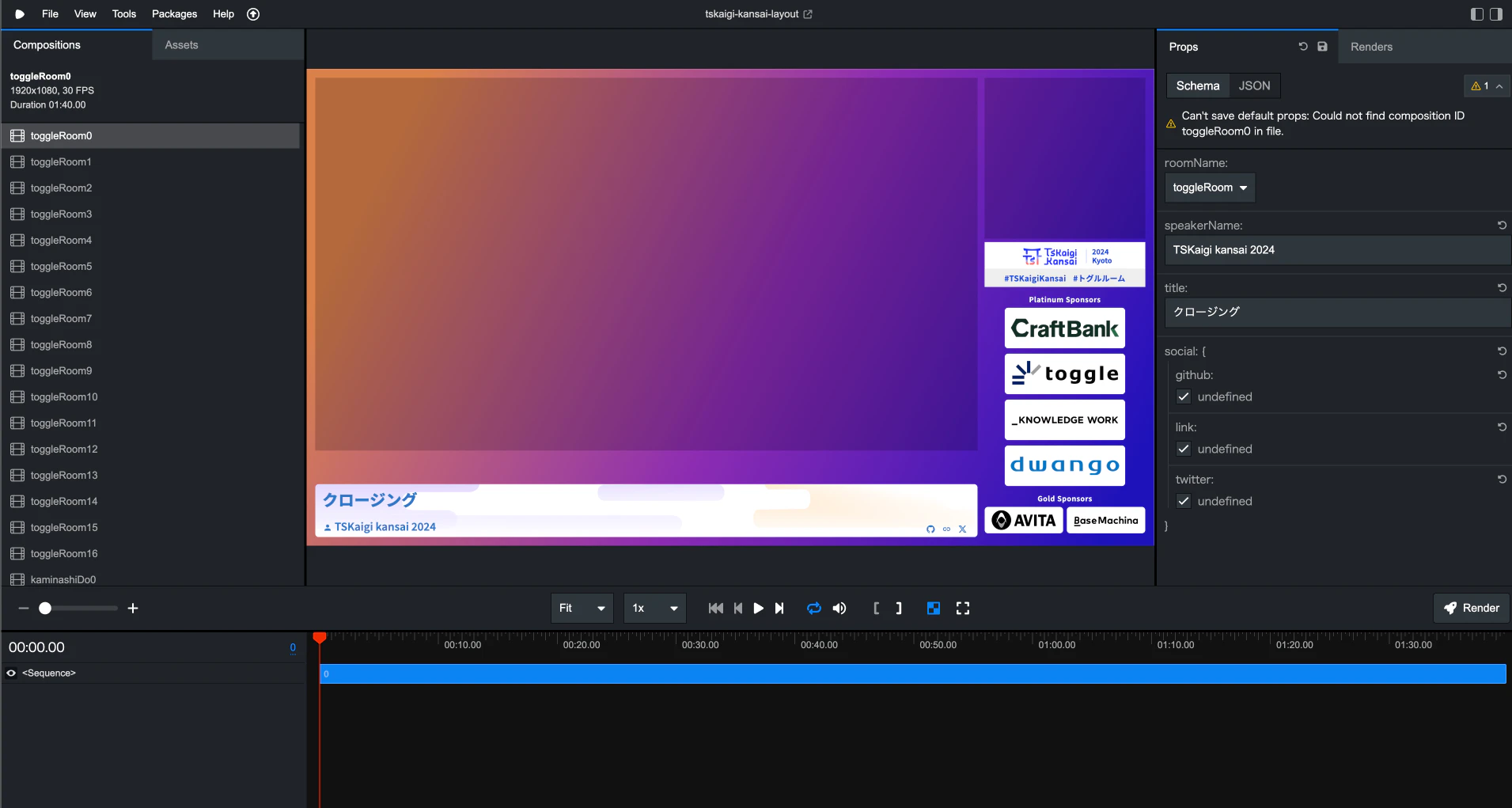The height and width of the screenshot is (808, 1512).
Task: Click the timeline zoom slider handle
Action: coord(45,608)
